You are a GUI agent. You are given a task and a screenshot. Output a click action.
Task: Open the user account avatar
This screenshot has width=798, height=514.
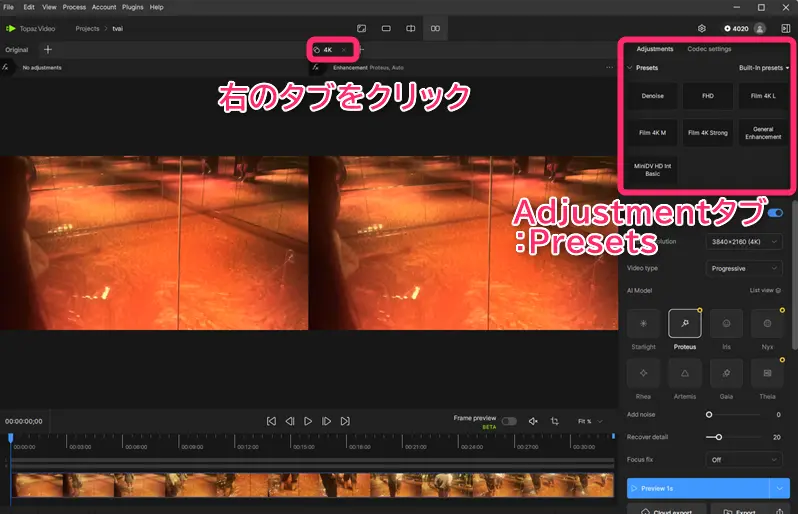click(x=760, y=28)
